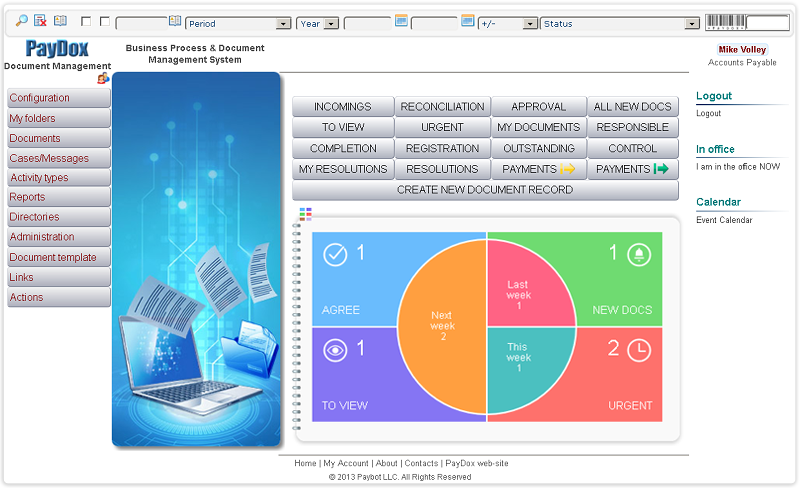The image size is (800, 488).
Task: Click the magnifying glass search icon
Action: pos(22,21)
